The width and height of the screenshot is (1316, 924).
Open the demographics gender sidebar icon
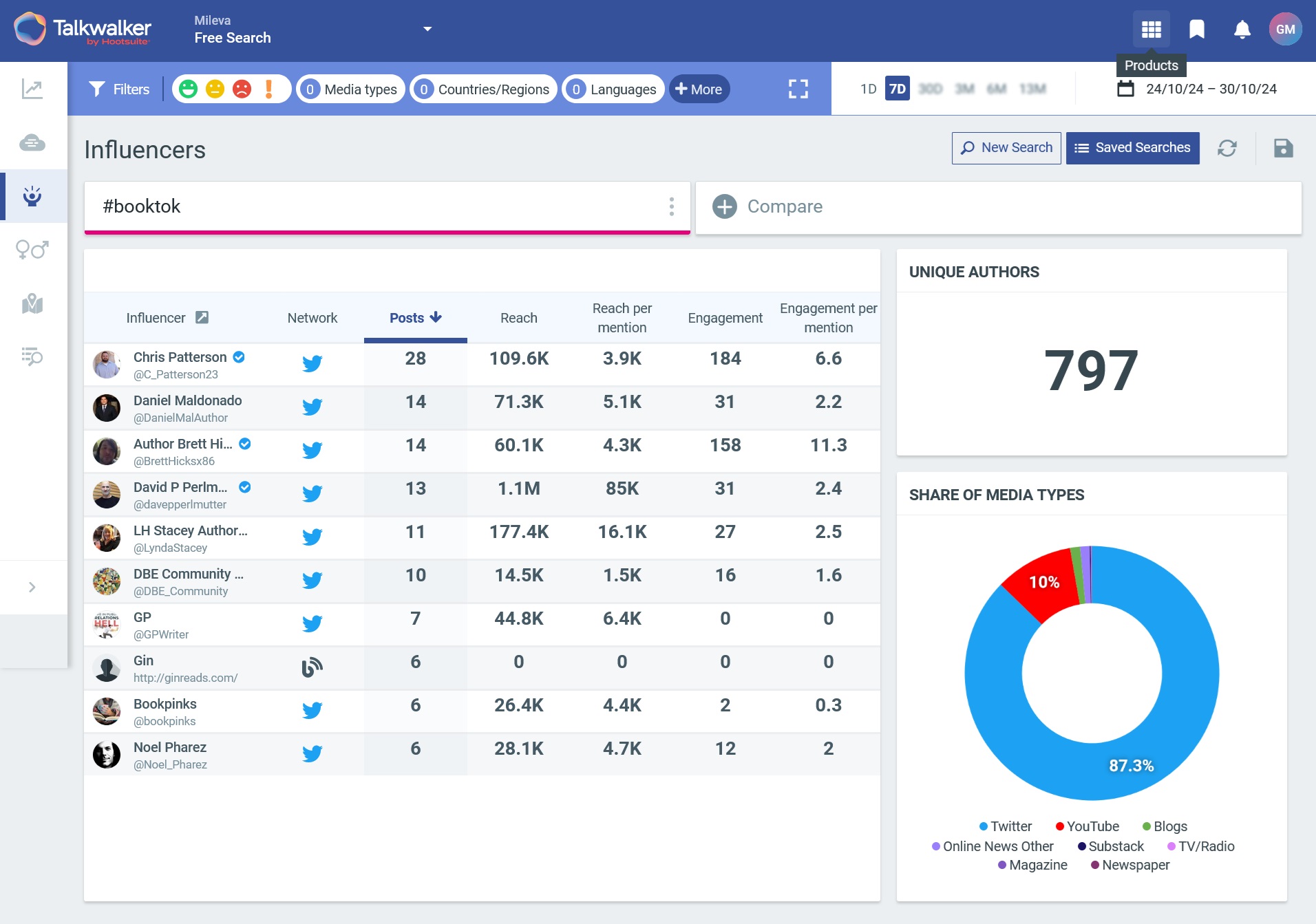coord(32,249)
